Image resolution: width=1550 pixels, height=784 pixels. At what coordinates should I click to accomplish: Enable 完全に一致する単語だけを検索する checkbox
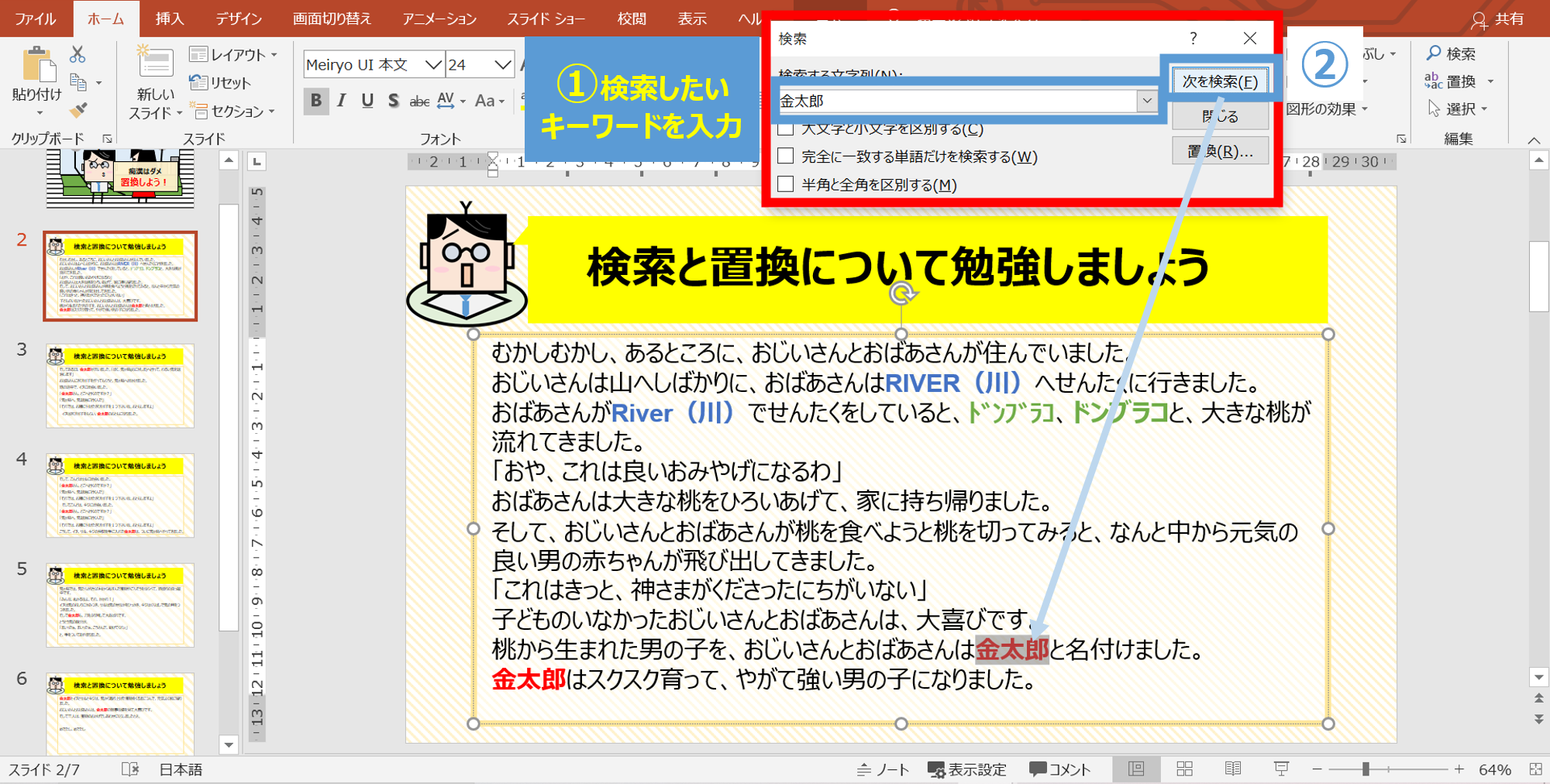click(786, 156)
